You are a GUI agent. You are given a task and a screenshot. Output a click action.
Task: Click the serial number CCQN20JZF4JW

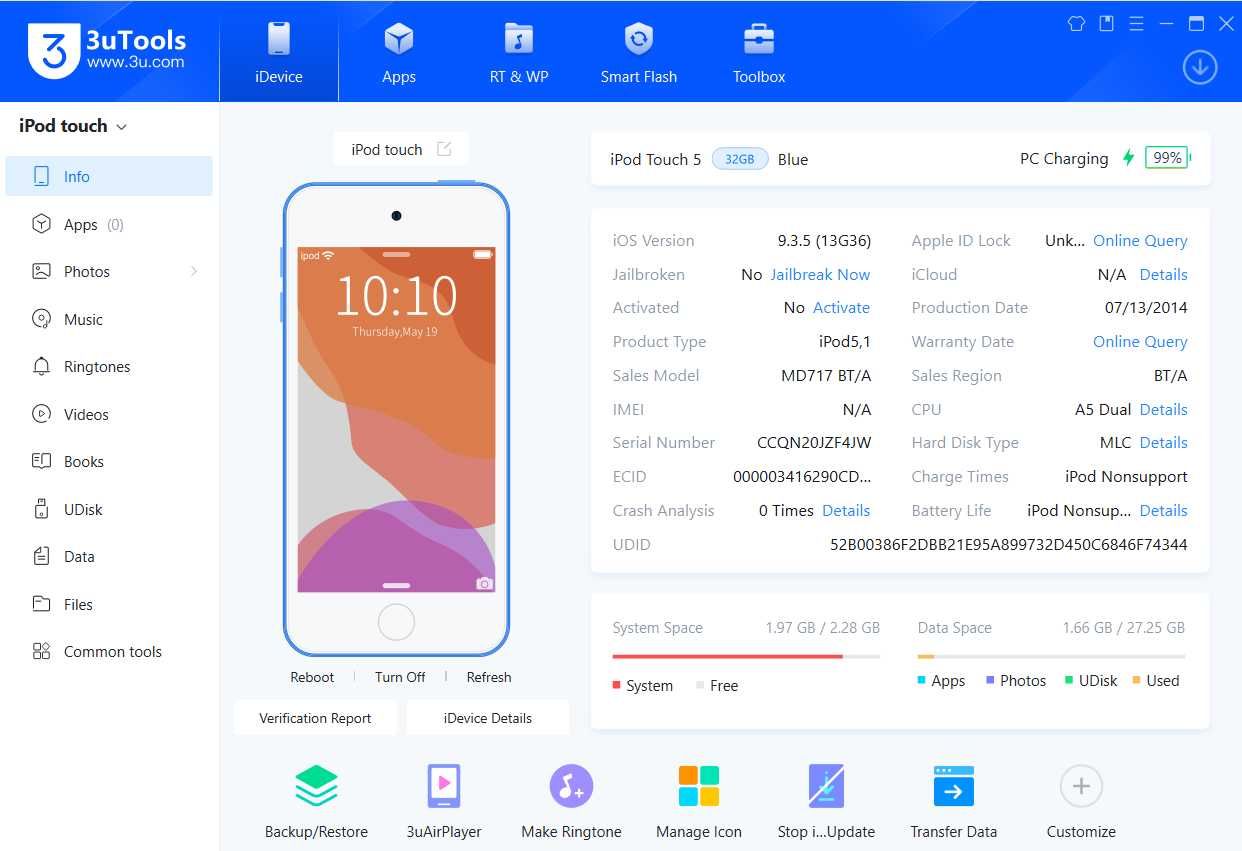814,442
